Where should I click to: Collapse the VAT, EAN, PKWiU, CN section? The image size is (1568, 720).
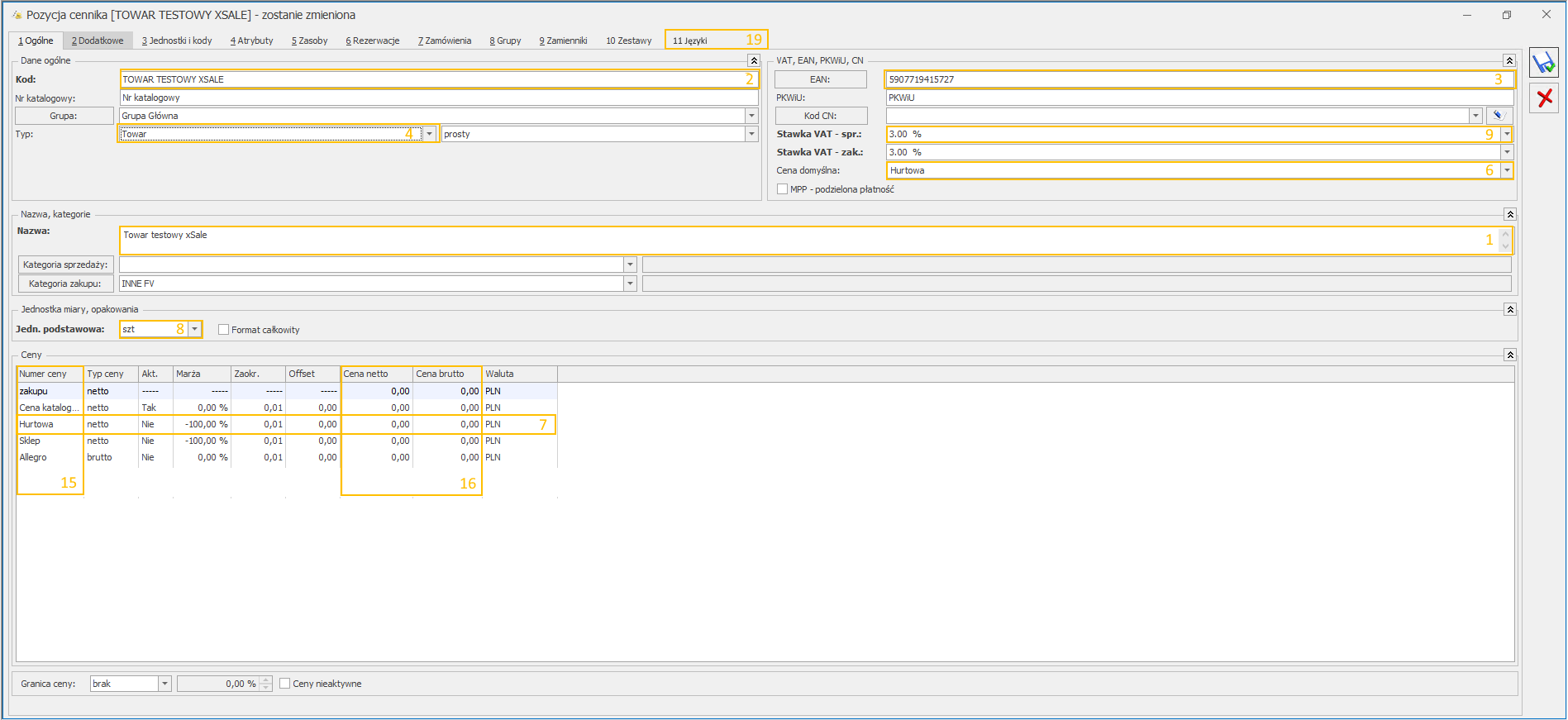pos(1508,60)
